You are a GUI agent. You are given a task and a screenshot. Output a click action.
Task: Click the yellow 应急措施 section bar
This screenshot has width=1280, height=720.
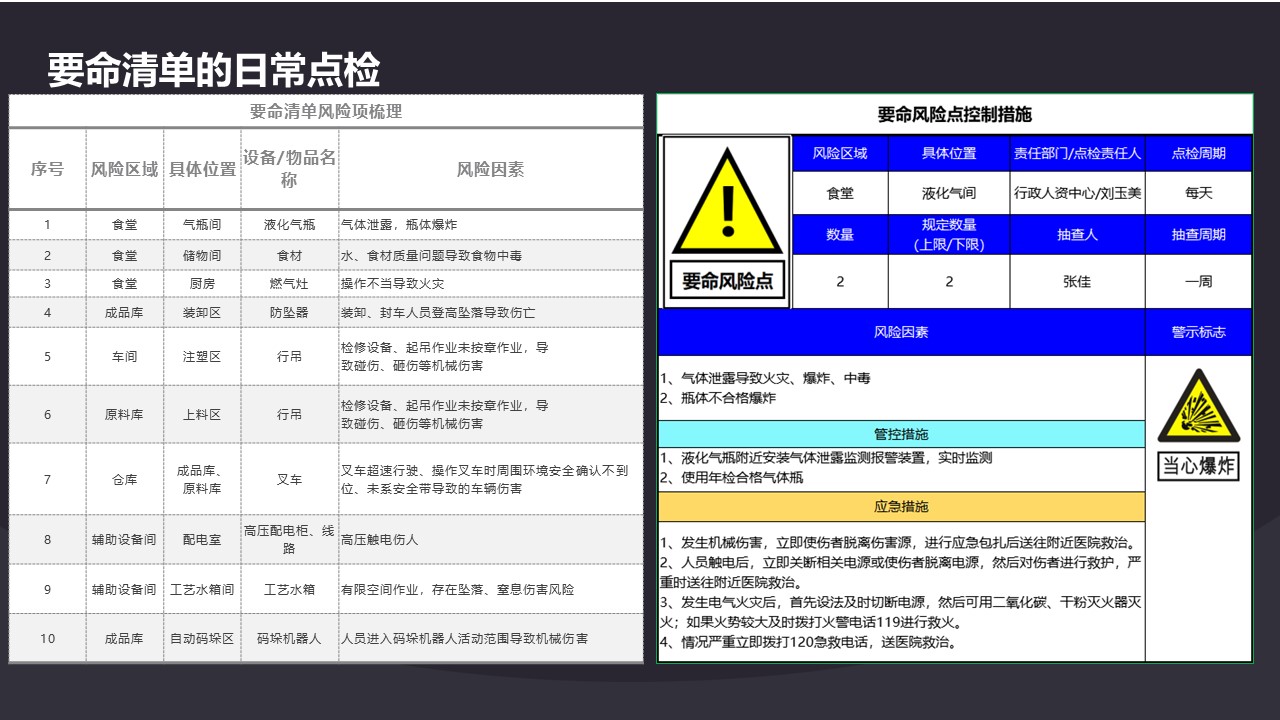click(x=901, y=507)
